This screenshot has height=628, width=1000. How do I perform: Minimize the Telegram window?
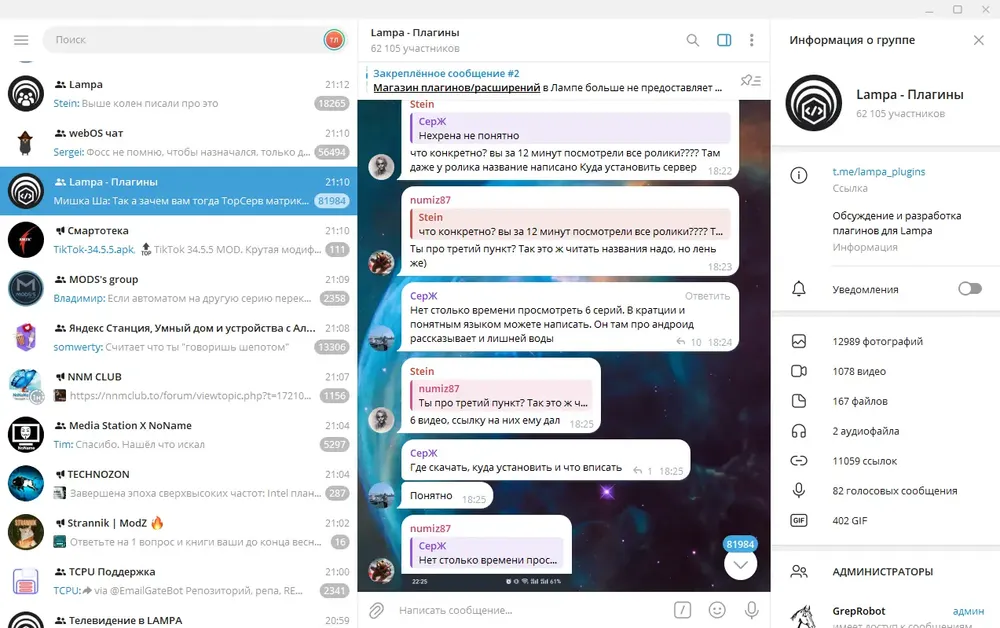pos(929,9)
